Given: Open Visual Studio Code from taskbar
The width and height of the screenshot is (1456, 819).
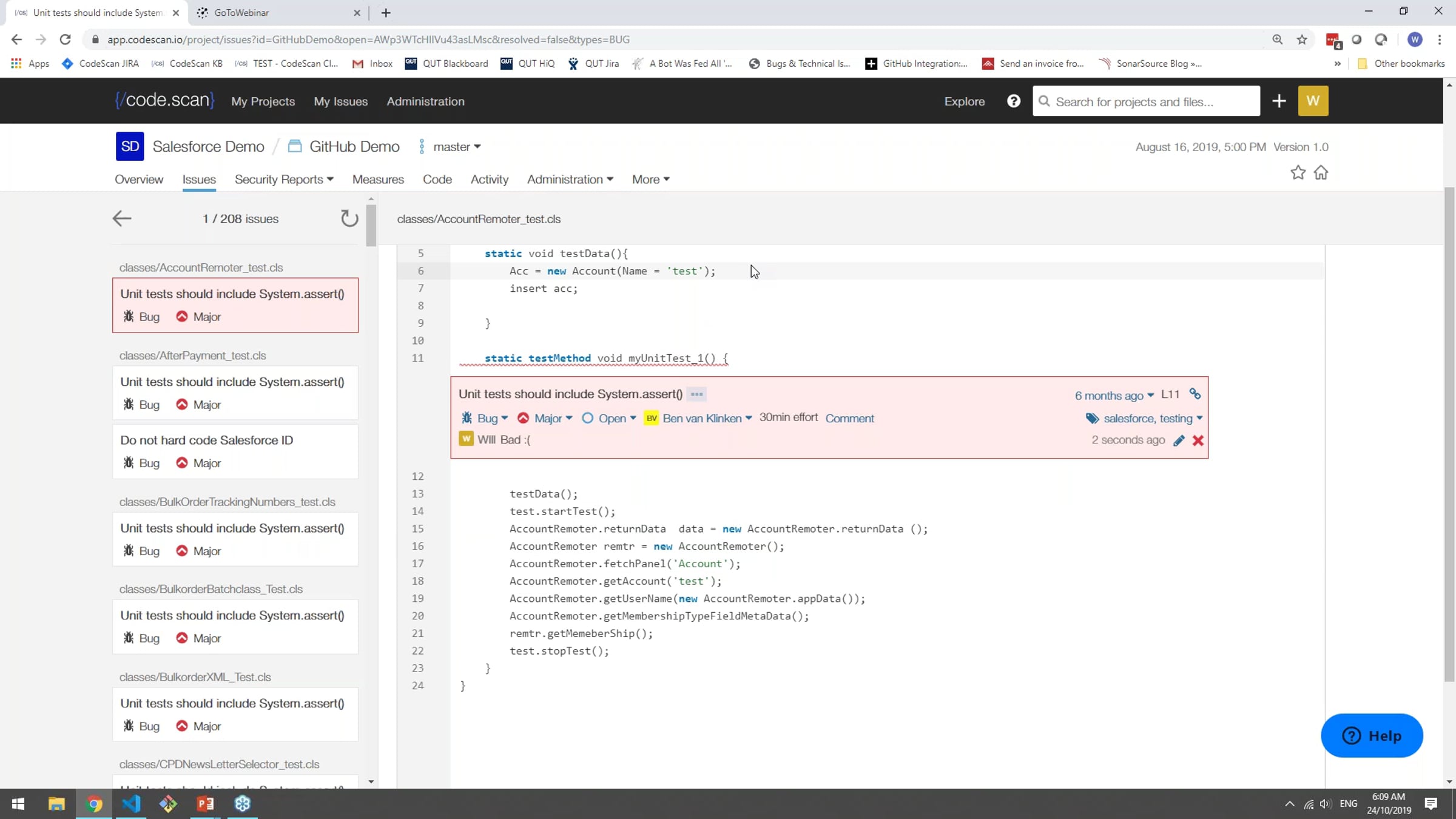Looking at the screenshot, I should [131, 804].
